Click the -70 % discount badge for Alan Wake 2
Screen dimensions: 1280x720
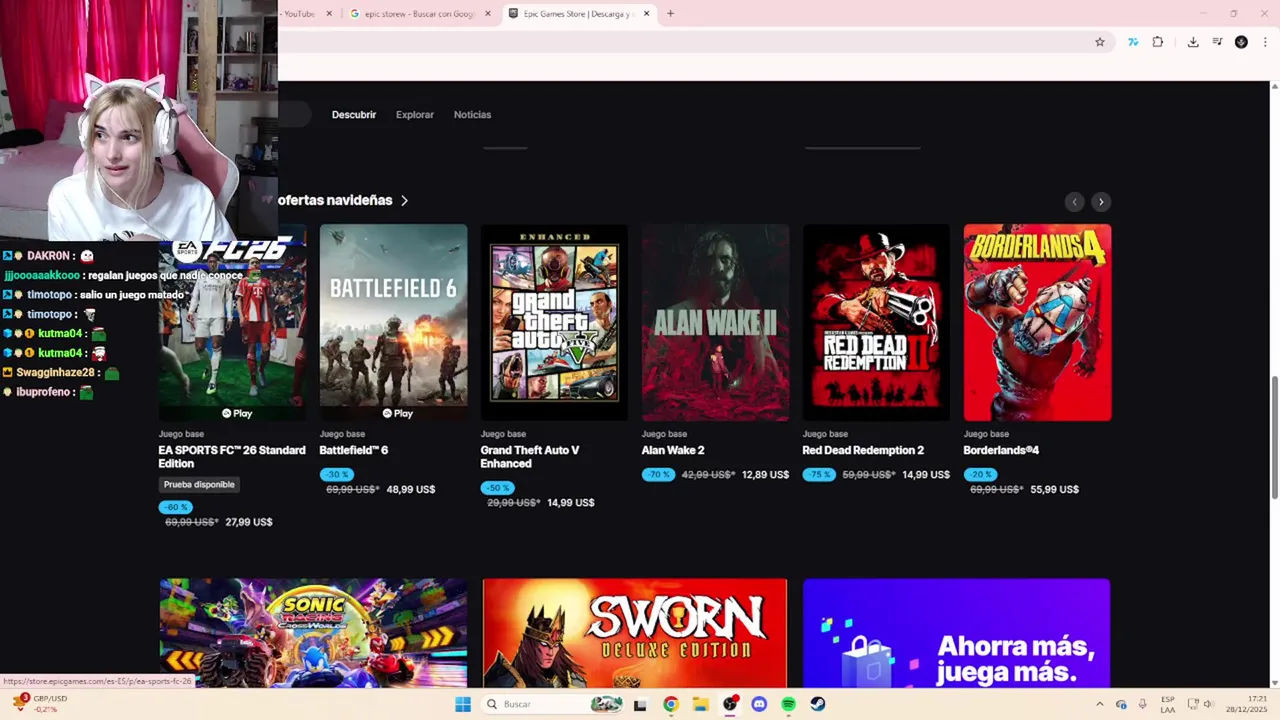pyautogui.click(x=658, y=474)
